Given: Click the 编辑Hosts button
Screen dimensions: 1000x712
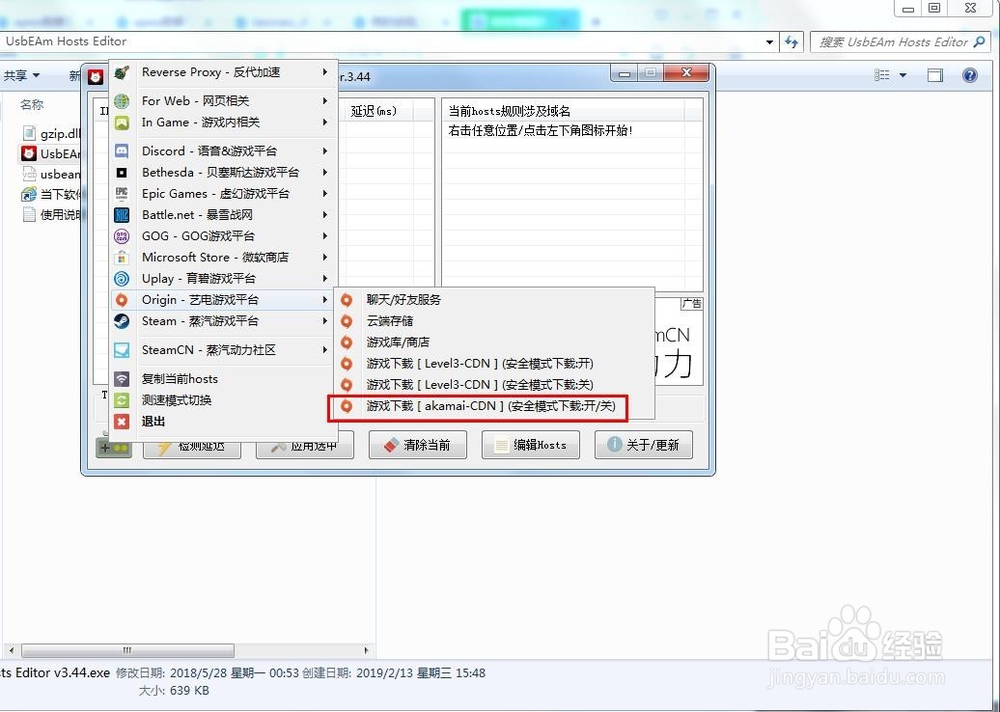Looking at the screenshot, I should click(531, 445).
